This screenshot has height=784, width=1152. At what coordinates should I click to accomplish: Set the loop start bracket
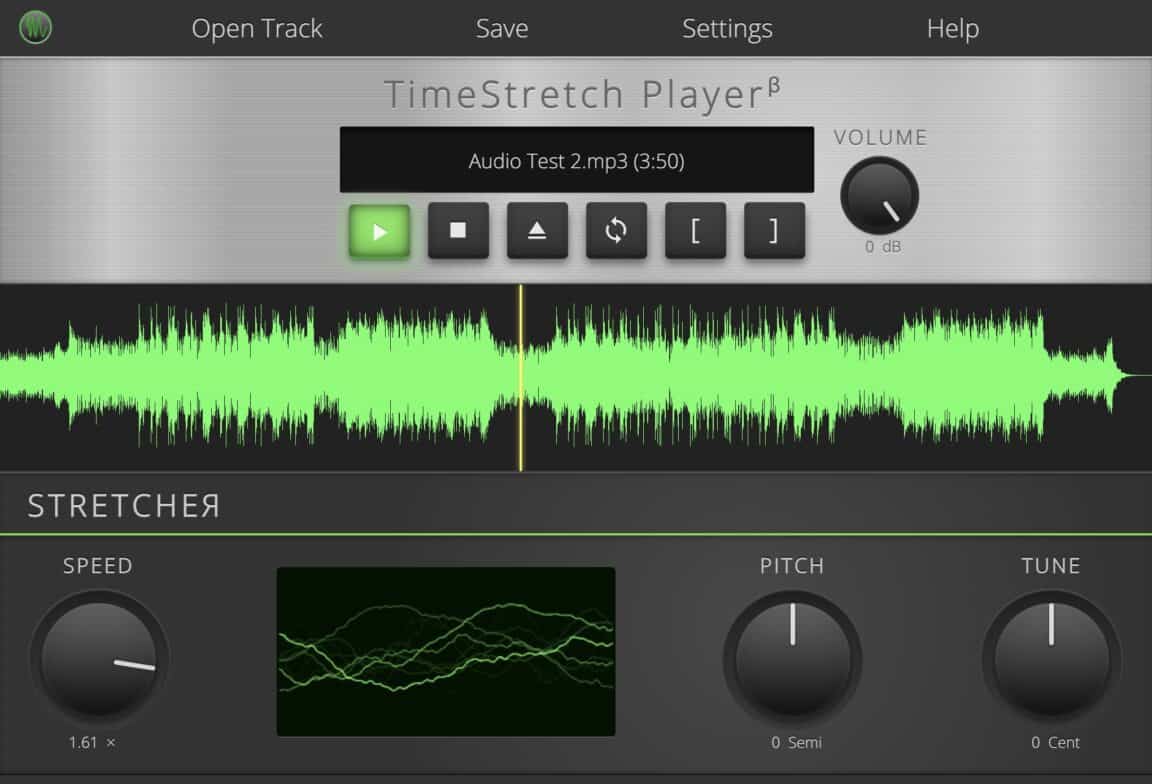tap(695, 230)
